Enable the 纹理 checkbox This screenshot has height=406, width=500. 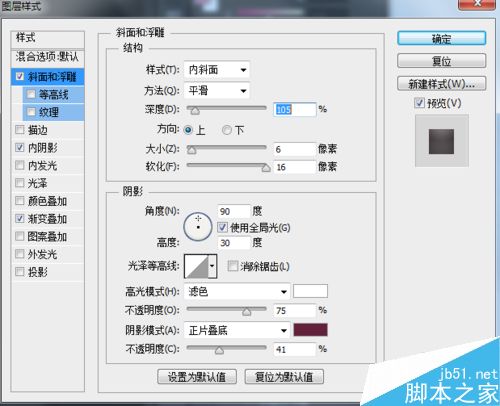[x=31, y=112]
